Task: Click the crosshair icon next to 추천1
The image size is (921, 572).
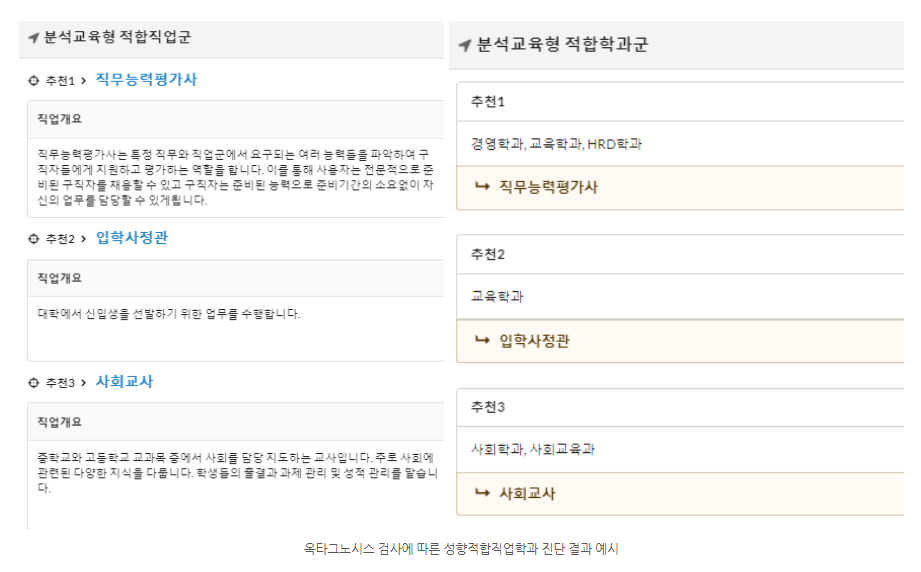Action: (33, 81)
